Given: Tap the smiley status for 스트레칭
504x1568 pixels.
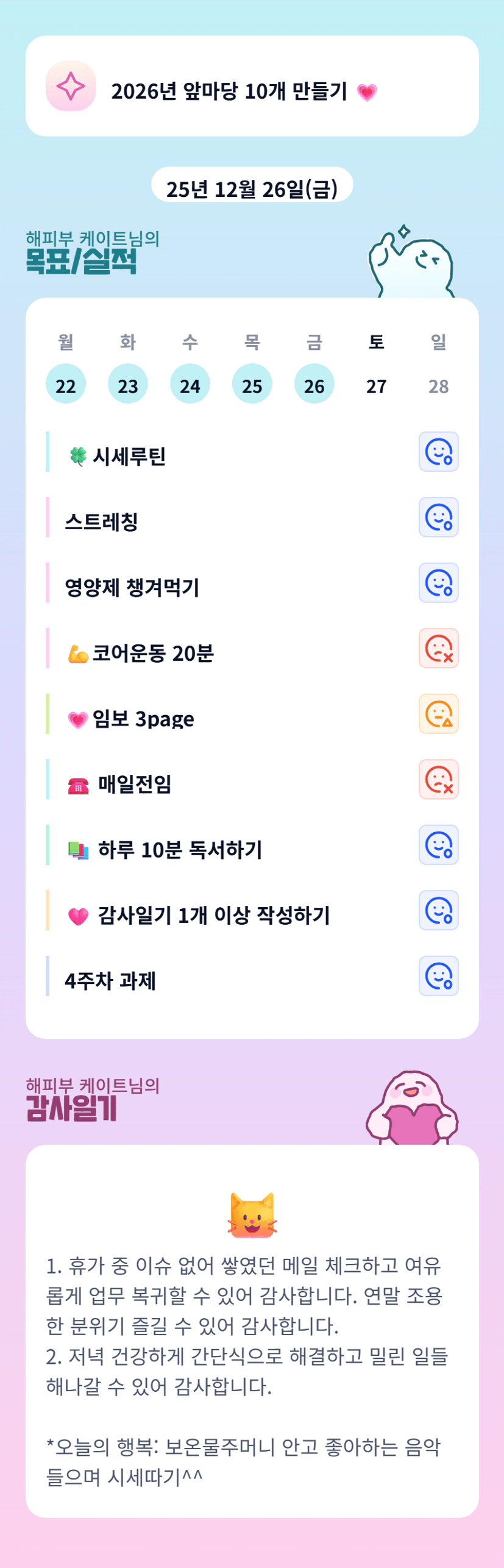Looking at the screenshot, I should pyautogui.click(x=438, y=517).
